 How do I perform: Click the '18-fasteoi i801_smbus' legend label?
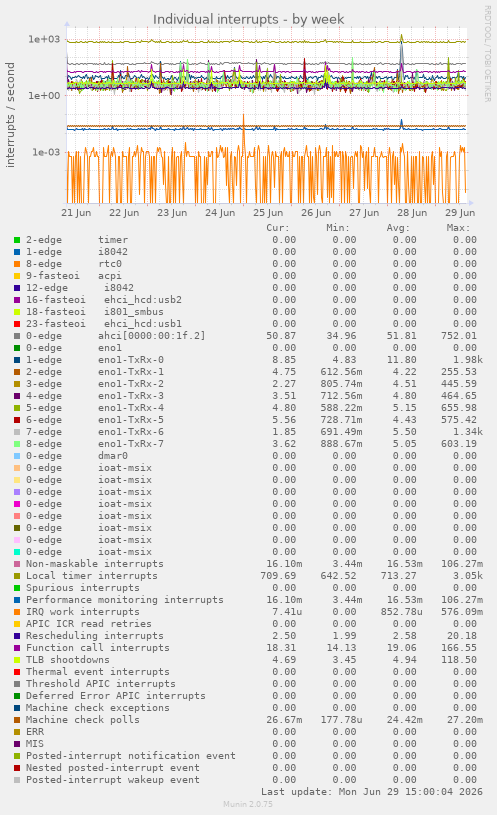(95, 312)
